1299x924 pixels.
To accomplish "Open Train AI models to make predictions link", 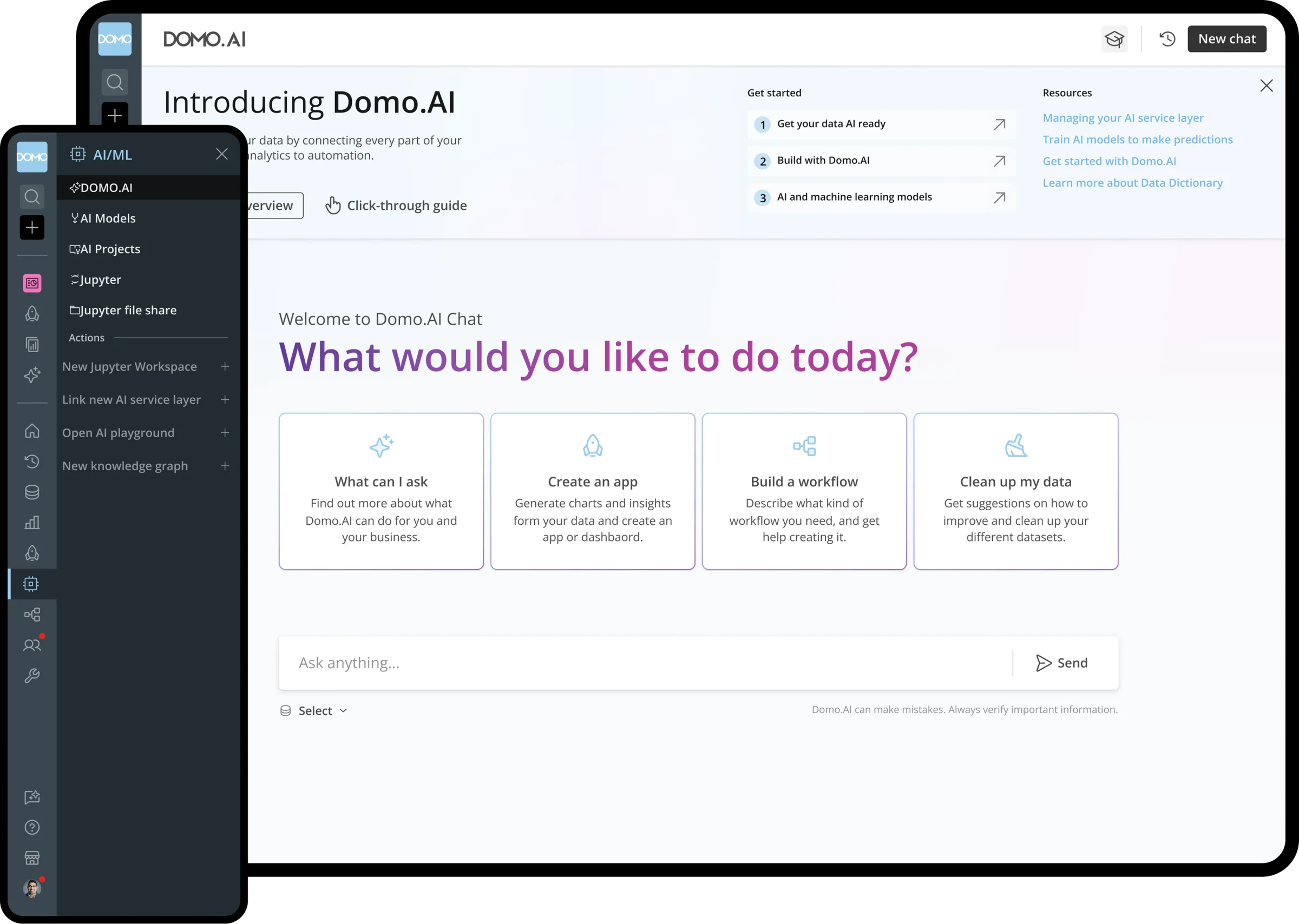I will tap(1137, 140).
